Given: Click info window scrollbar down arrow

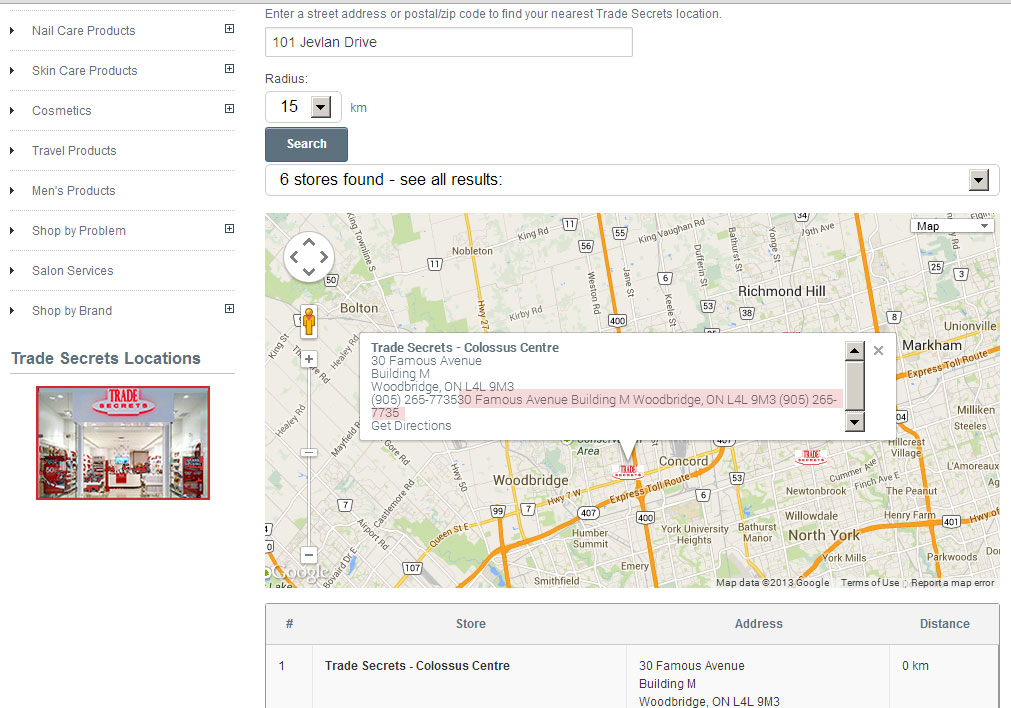Looking at the screenshot, I should (854, 422).
